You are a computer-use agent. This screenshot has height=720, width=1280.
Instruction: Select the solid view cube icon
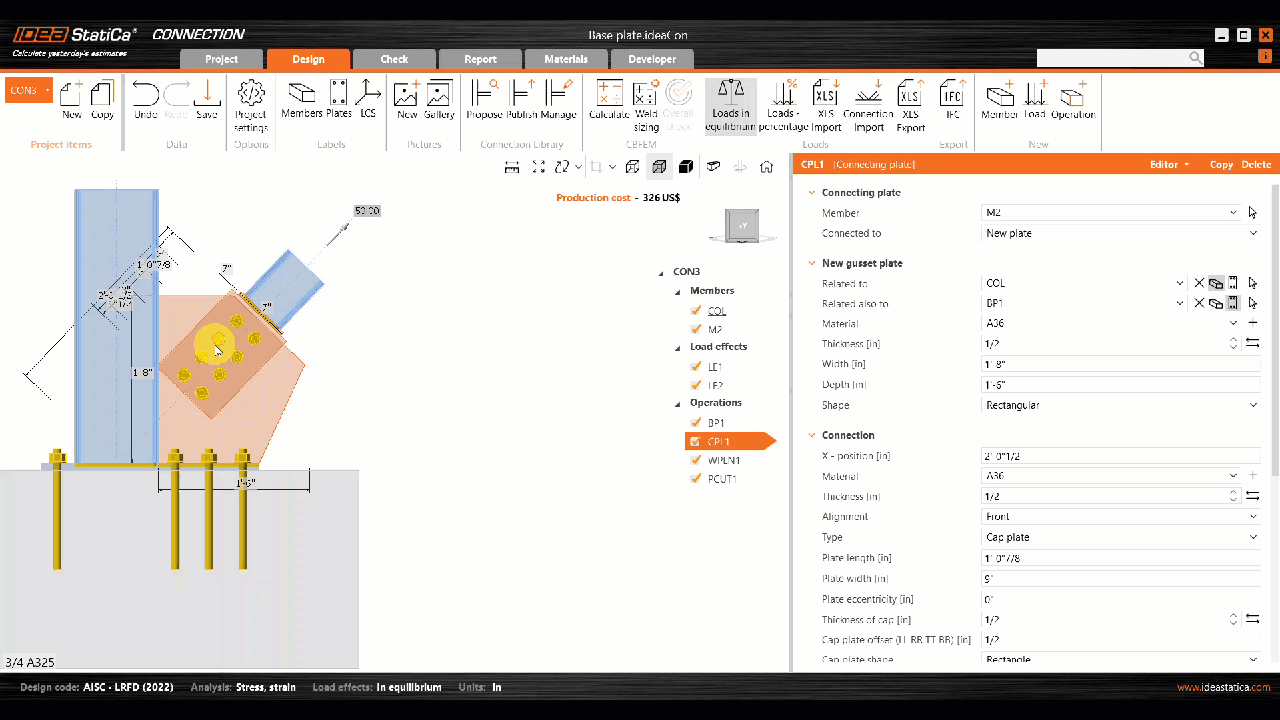click(x=686, y=166)
